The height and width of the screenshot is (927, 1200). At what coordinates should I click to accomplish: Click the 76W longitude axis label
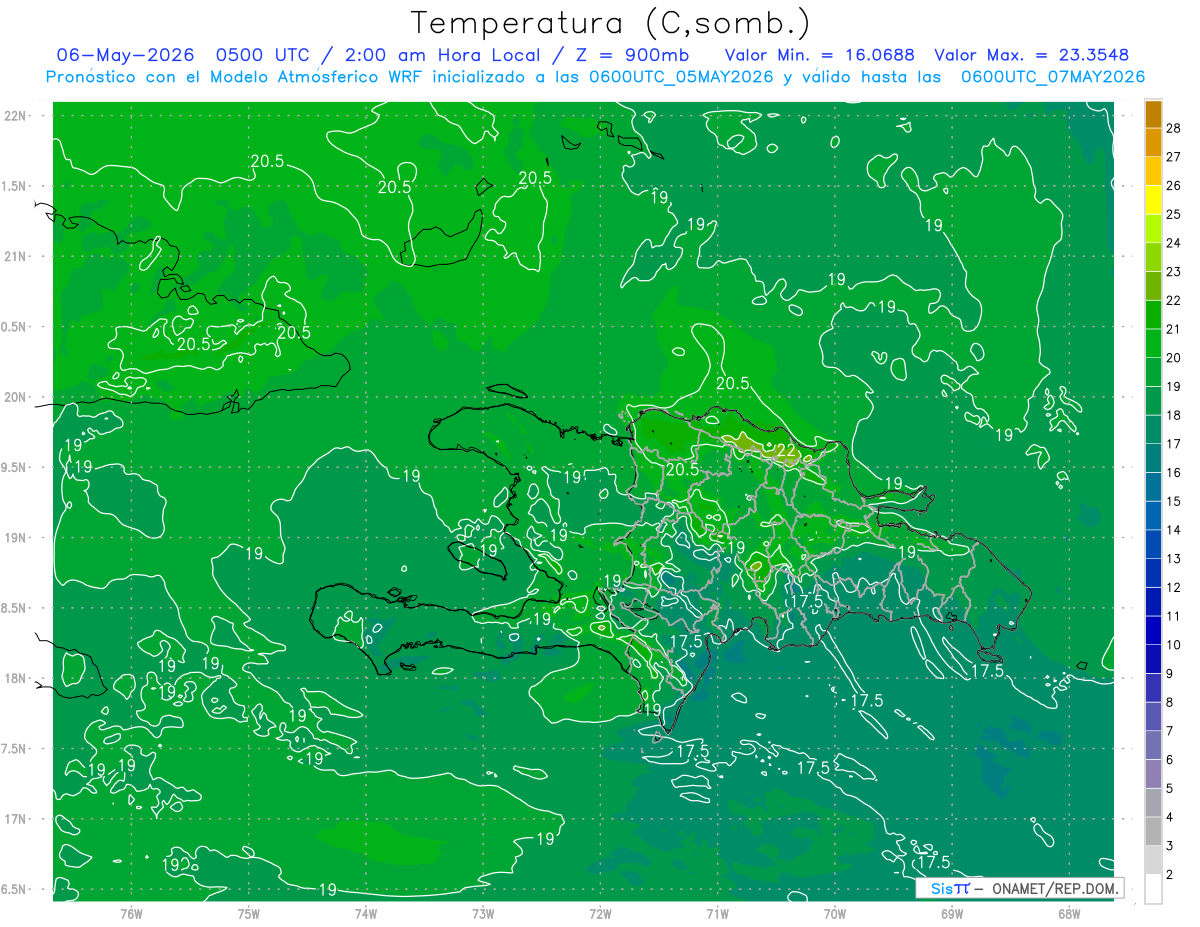(x=131, y=913)
